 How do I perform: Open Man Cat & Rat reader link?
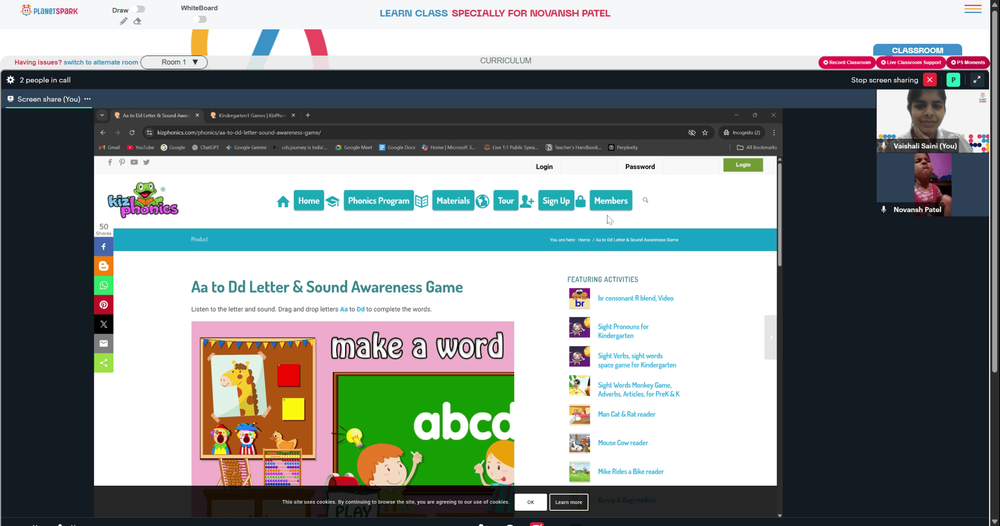pos(626,414)
